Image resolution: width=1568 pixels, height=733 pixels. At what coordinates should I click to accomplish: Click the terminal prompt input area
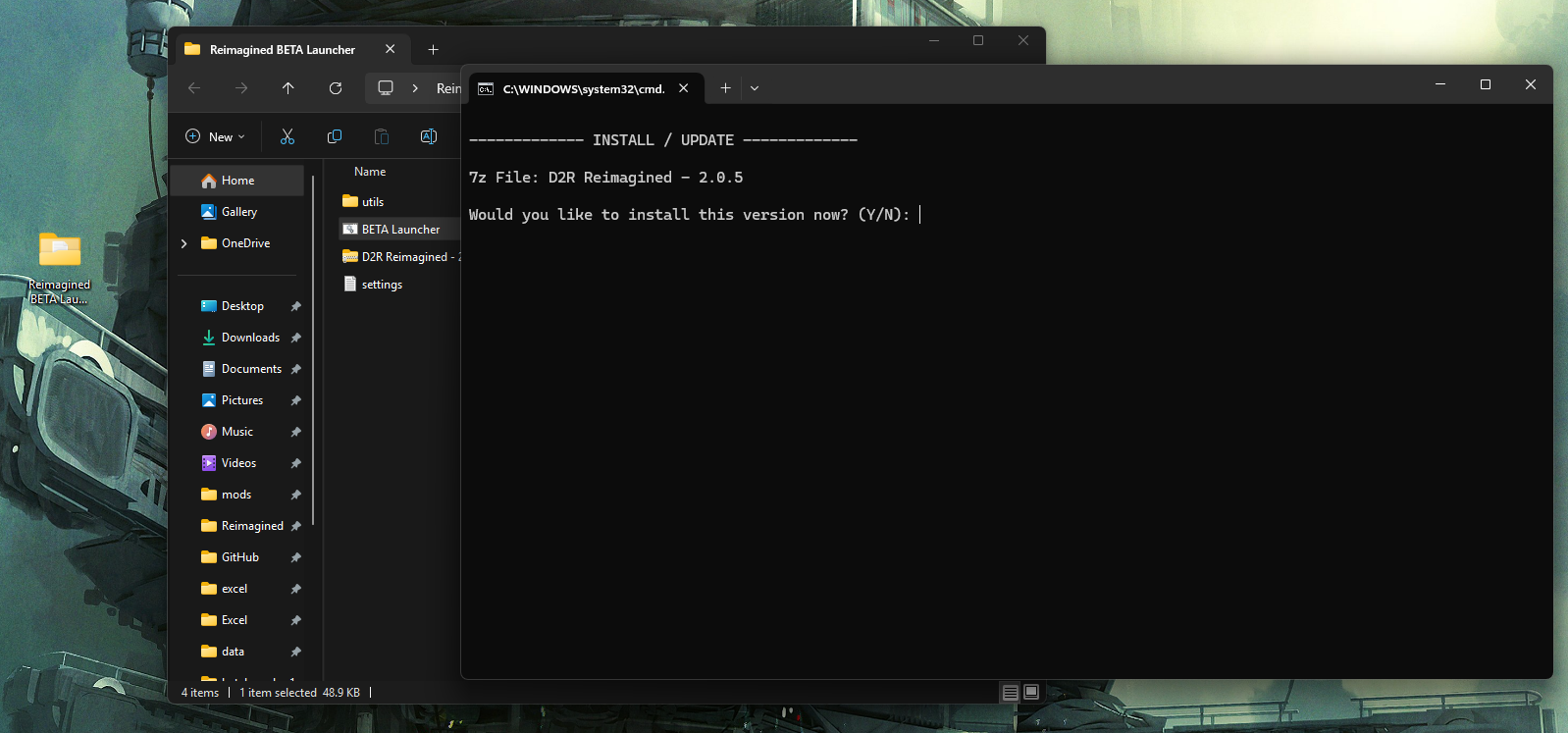920,215
